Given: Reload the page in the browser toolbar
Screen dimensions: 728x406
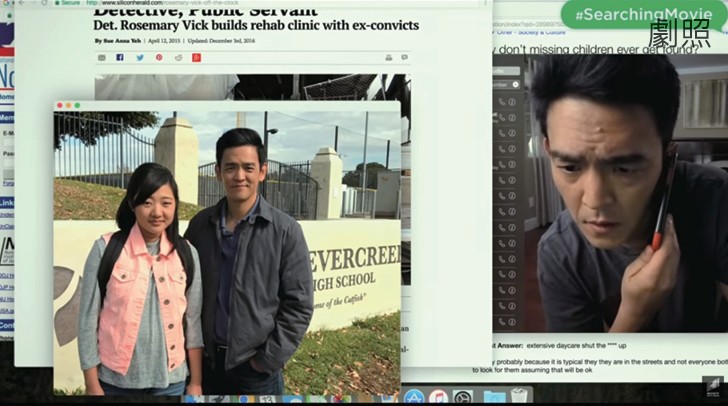Looking at the screenshot, I should [45, 3].
